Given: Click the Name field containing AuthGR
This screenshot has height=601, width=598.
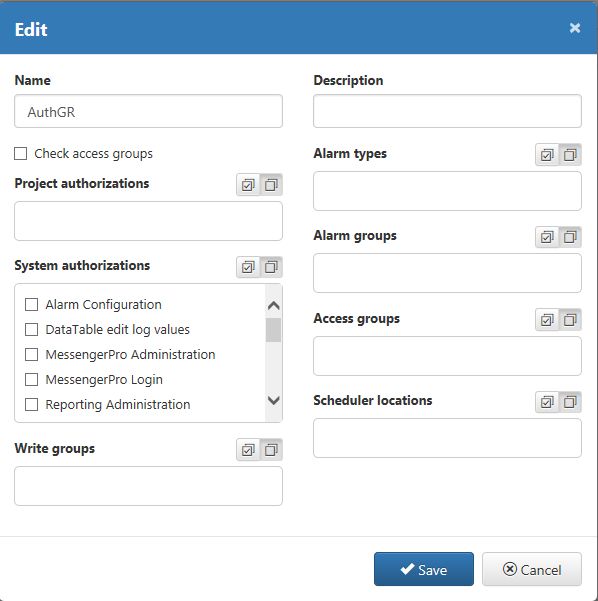Looking at the screenshot, I should (x=148, y=111).
